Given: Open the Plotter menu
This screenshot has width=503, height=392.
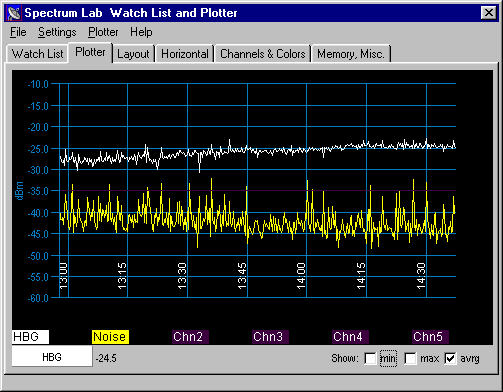Looking at the screenshot, I should [x=103, y=32].
